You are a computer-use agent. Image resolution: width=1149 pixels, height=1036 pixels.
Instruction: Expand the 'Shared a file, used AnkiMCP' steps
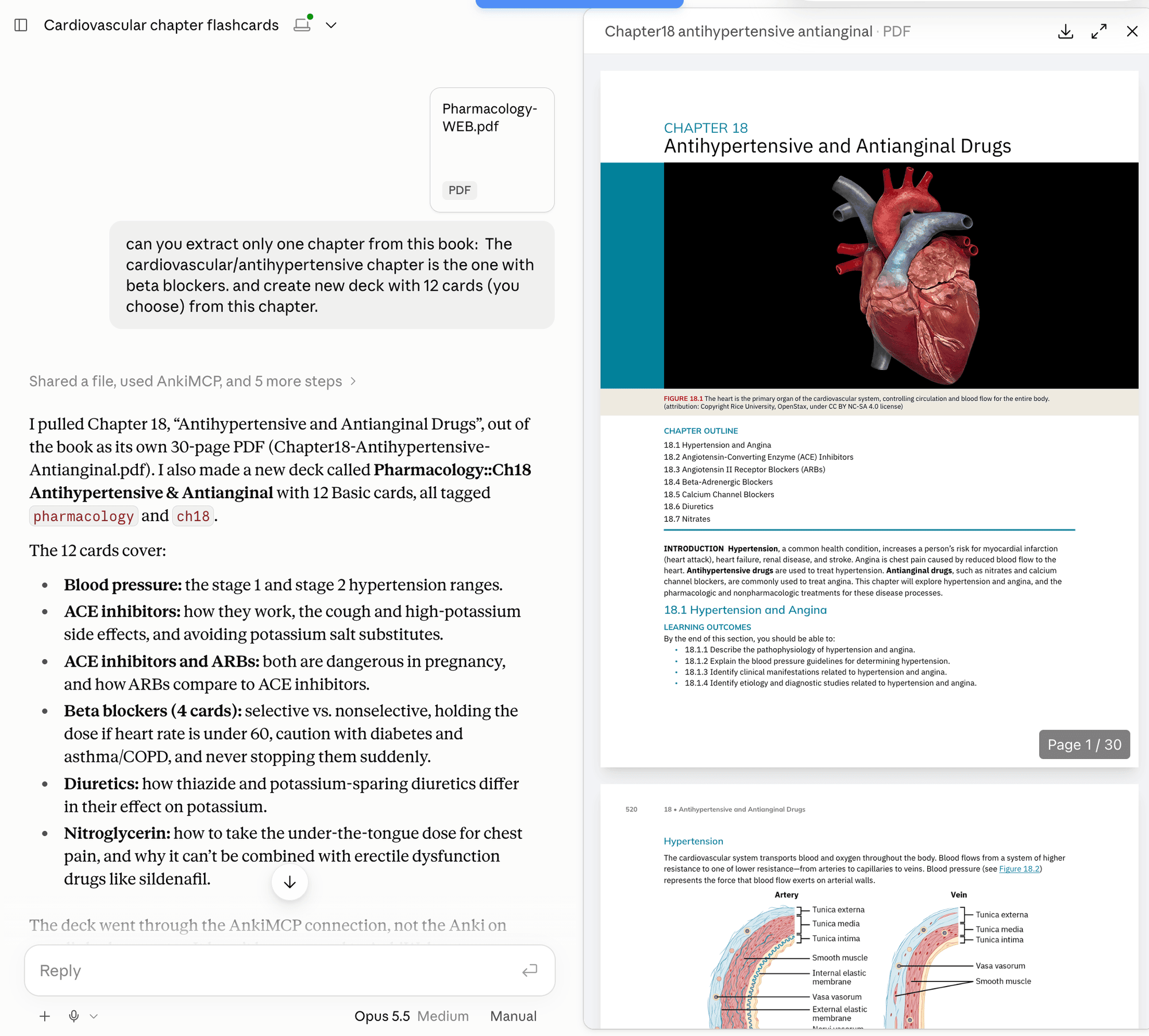[193, 382]
